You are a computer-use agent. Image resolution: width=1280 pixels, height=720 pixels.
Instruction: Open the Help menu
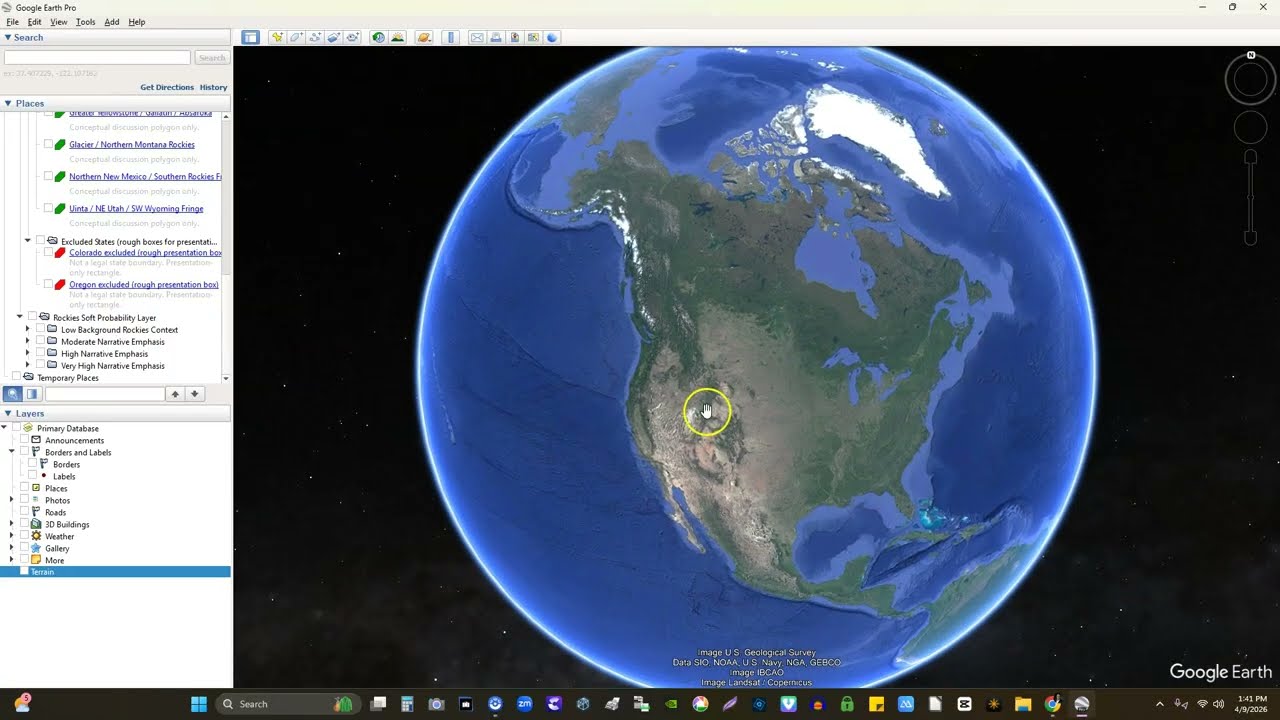coord(137,22)
